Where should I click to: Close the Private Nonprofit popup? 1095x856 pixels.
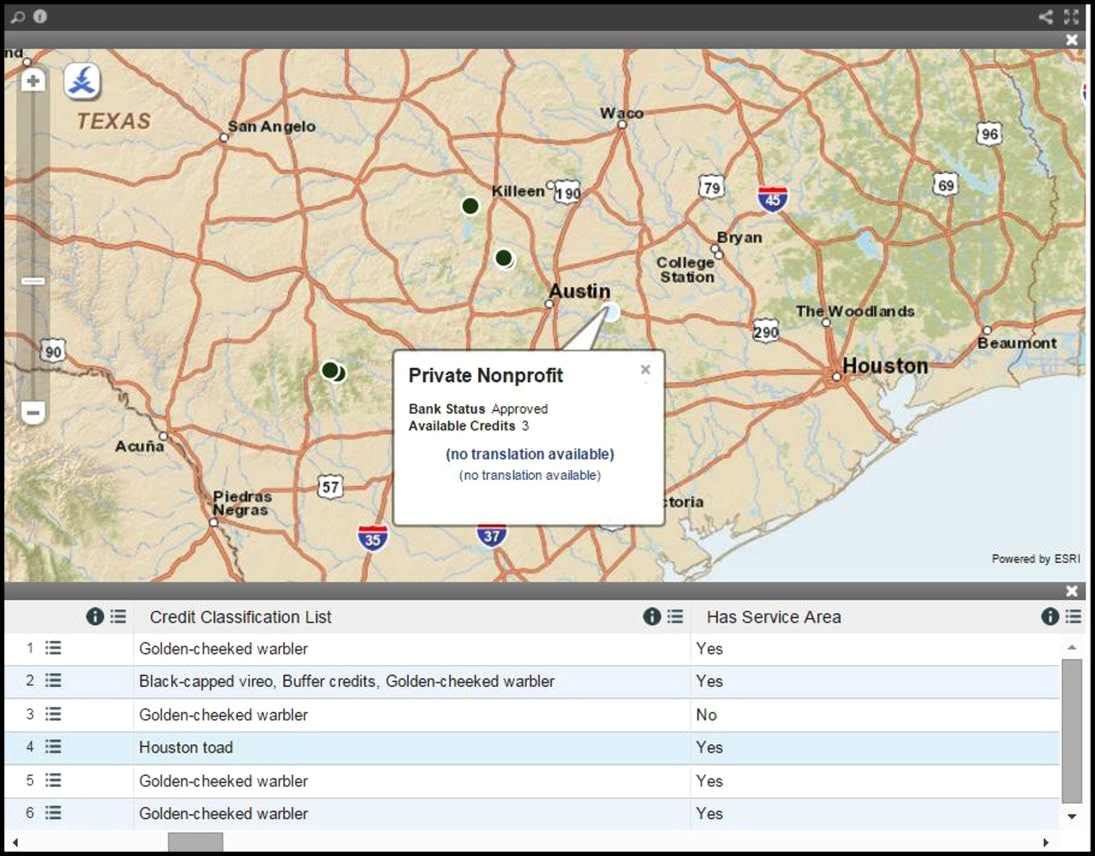click(645, 369)
